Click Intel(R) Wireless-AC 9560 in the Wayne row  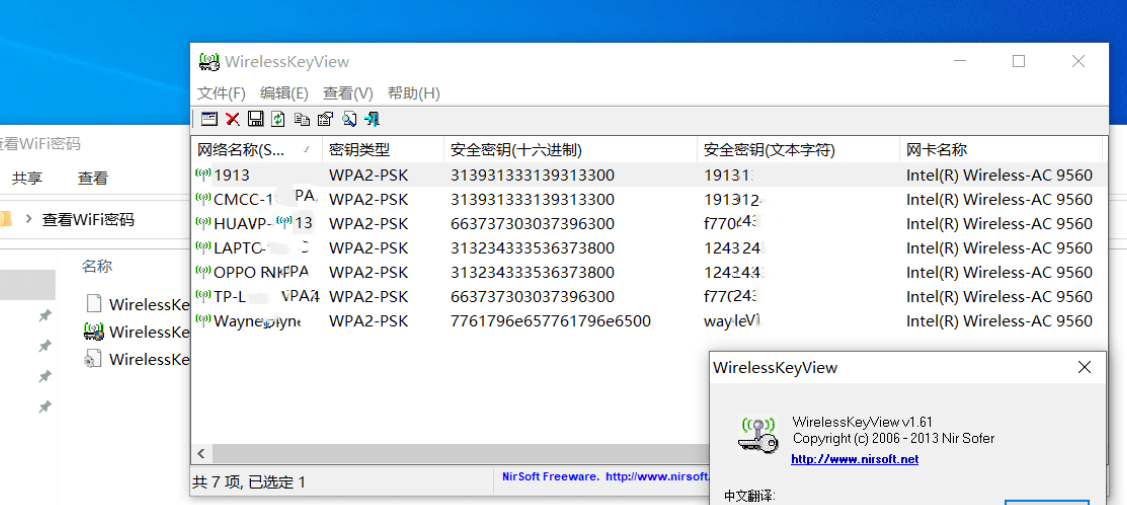(x=999, y=321)
